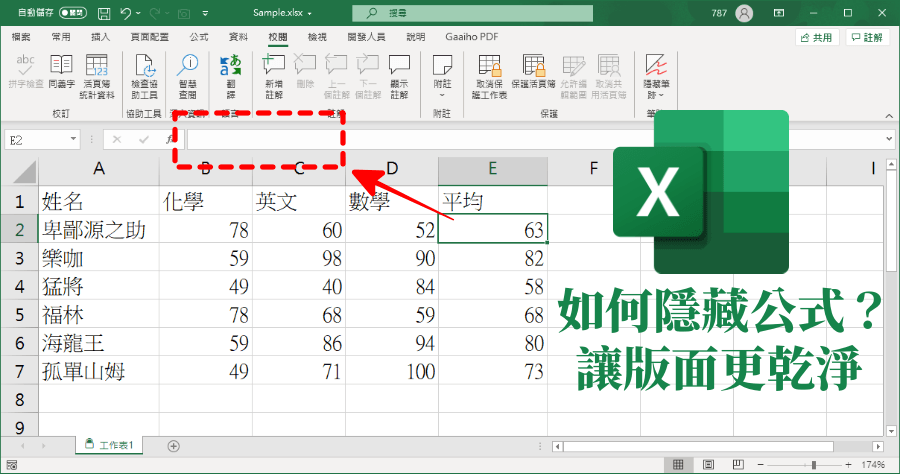Open the undo history dropdown arrow
Screen dimensions: 900x474
(x=138, y=13)
